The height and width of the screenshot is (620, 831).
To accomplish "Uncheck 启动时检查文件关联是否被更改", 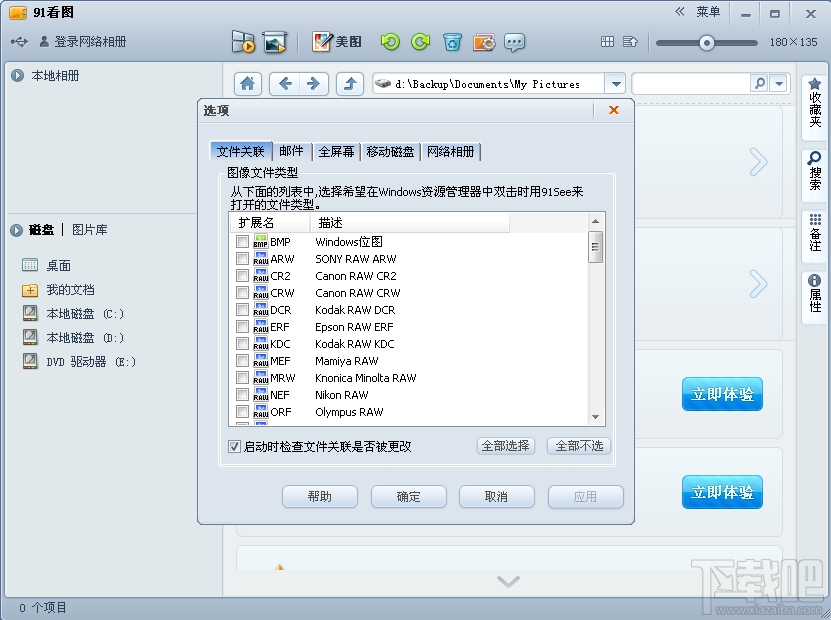I will (x=234, y=446).
